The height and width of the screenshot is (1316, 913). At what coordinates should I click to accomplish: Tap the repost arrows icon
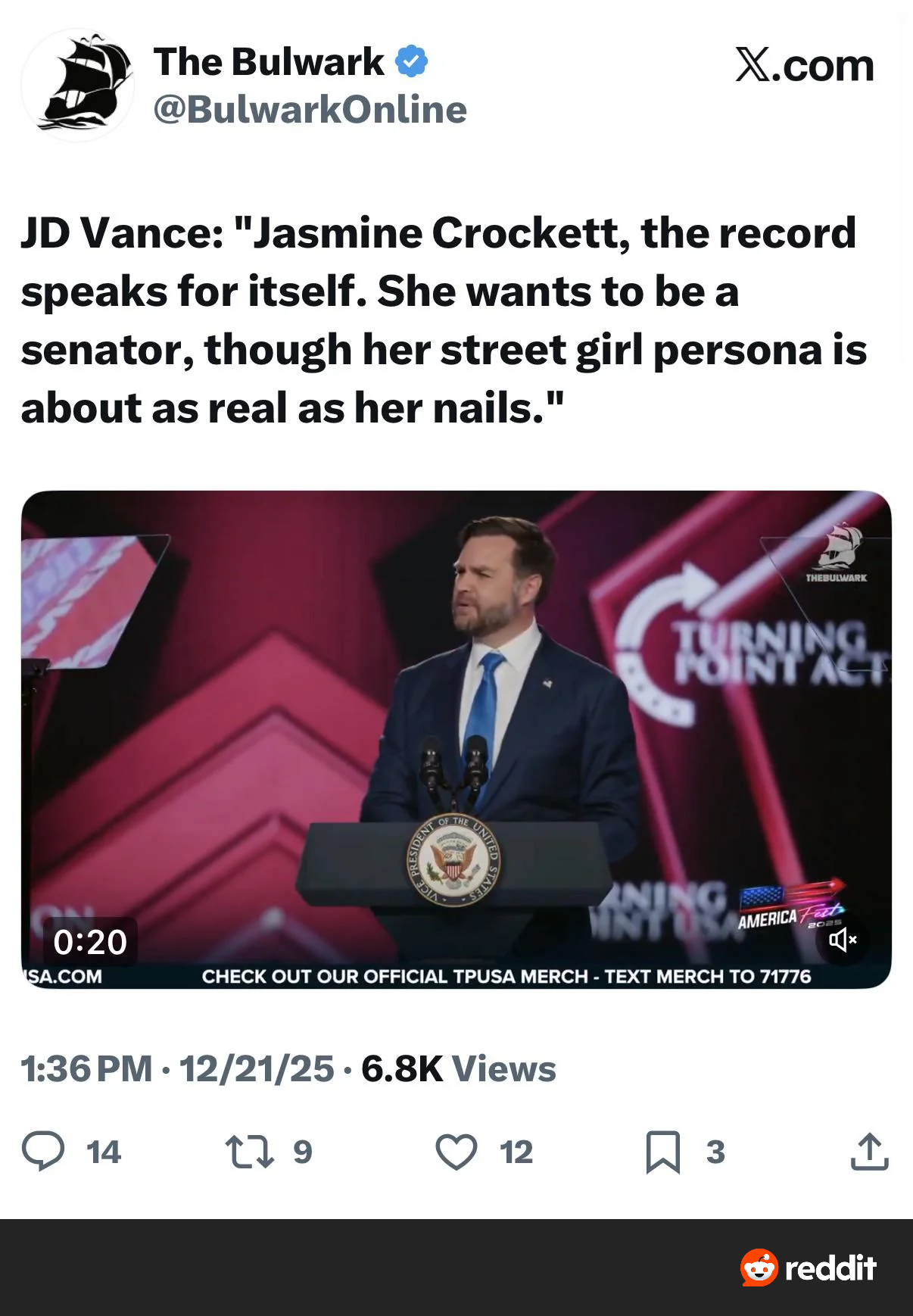249,1151
